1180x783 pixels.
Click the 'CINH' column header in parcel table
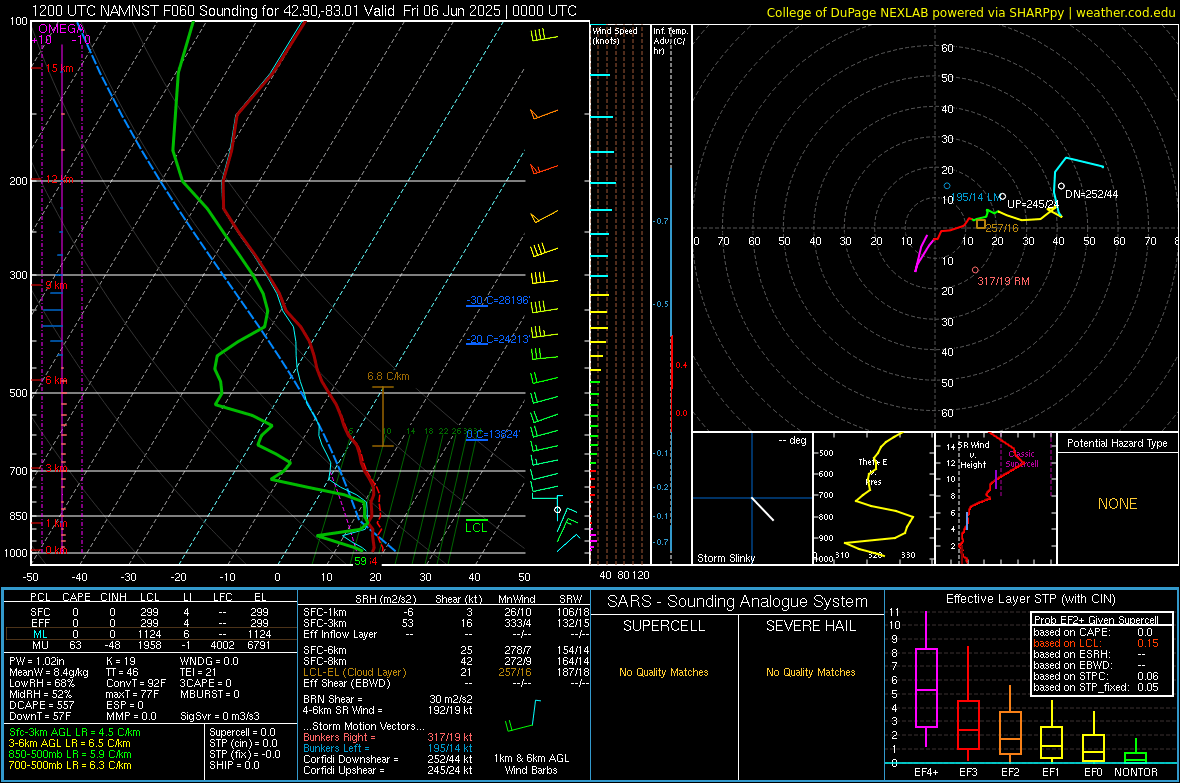coord(114,597)
